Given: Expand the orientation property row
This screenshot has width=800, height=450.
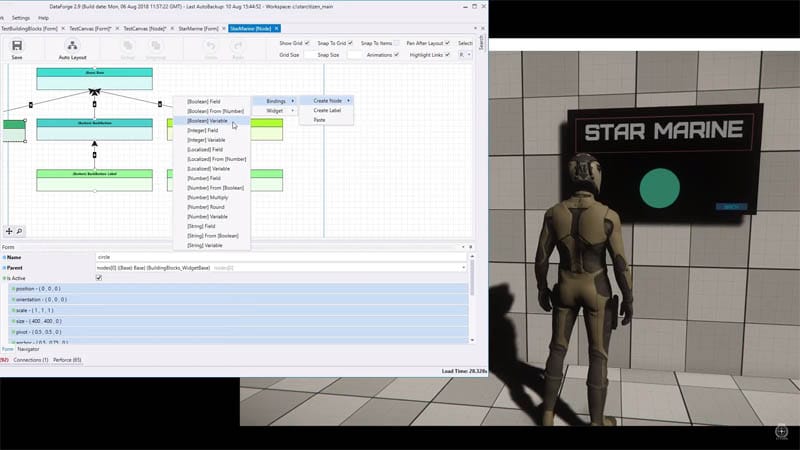Looking at the screenshot, I should click(x=239, y=299).
